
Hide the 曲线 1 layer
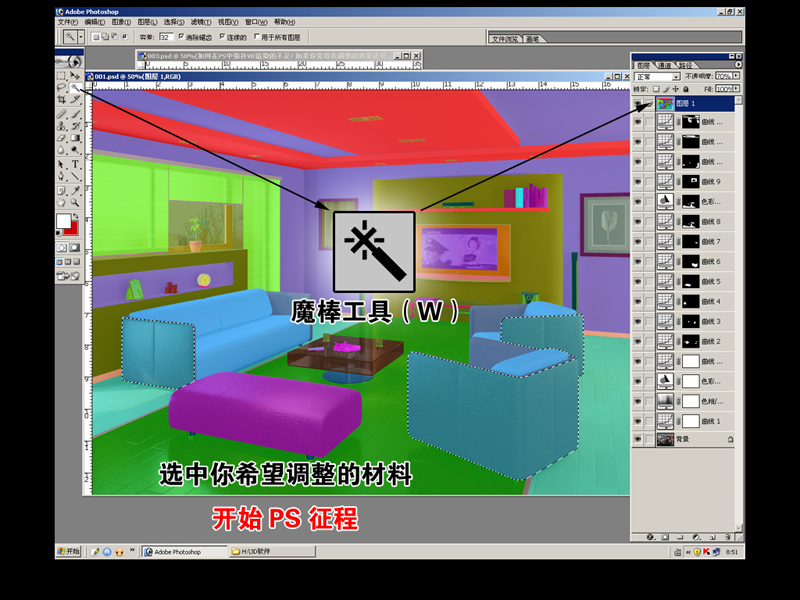tap(638, 421)
